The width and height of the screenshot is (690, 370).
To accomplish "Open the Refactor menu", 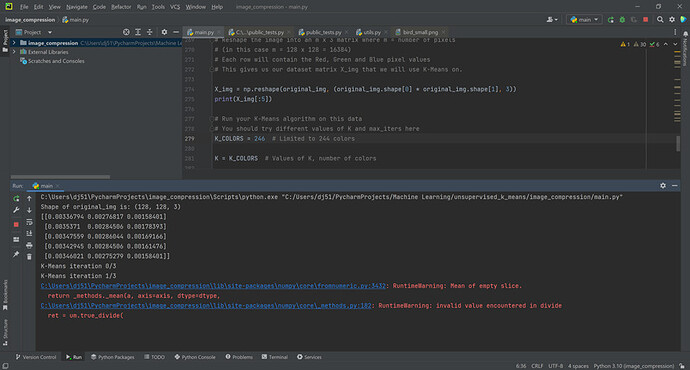I will tap(121, 7).
